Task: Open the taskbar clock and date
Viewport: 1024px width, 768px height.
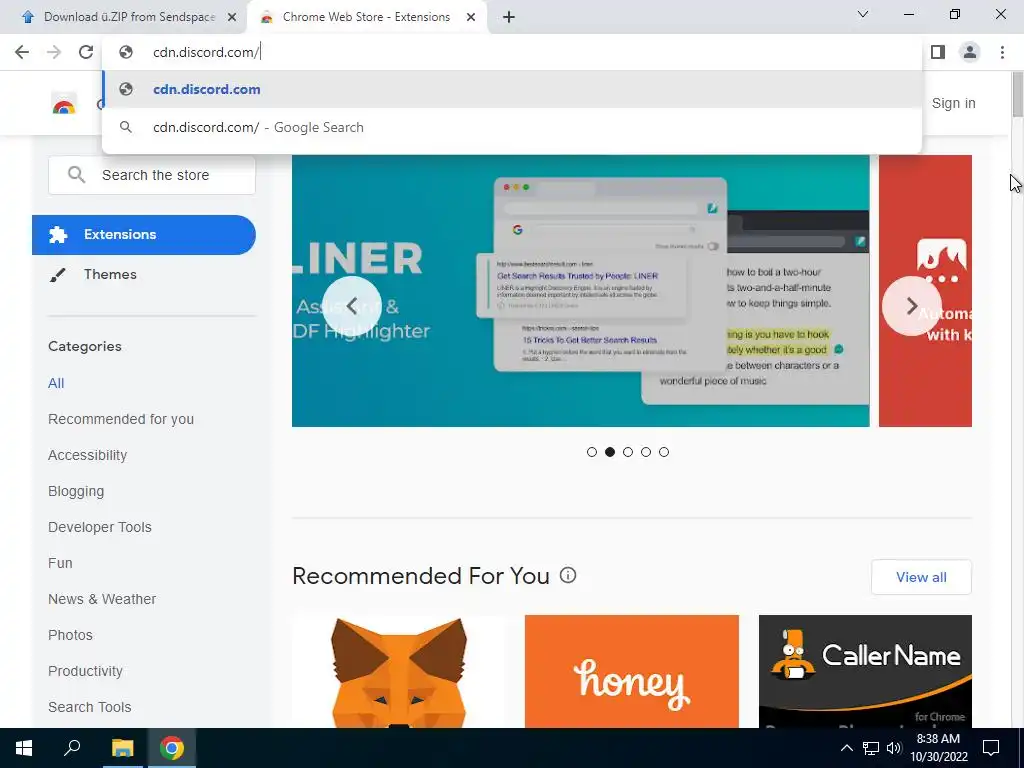Action: click(x=938, y=748)
